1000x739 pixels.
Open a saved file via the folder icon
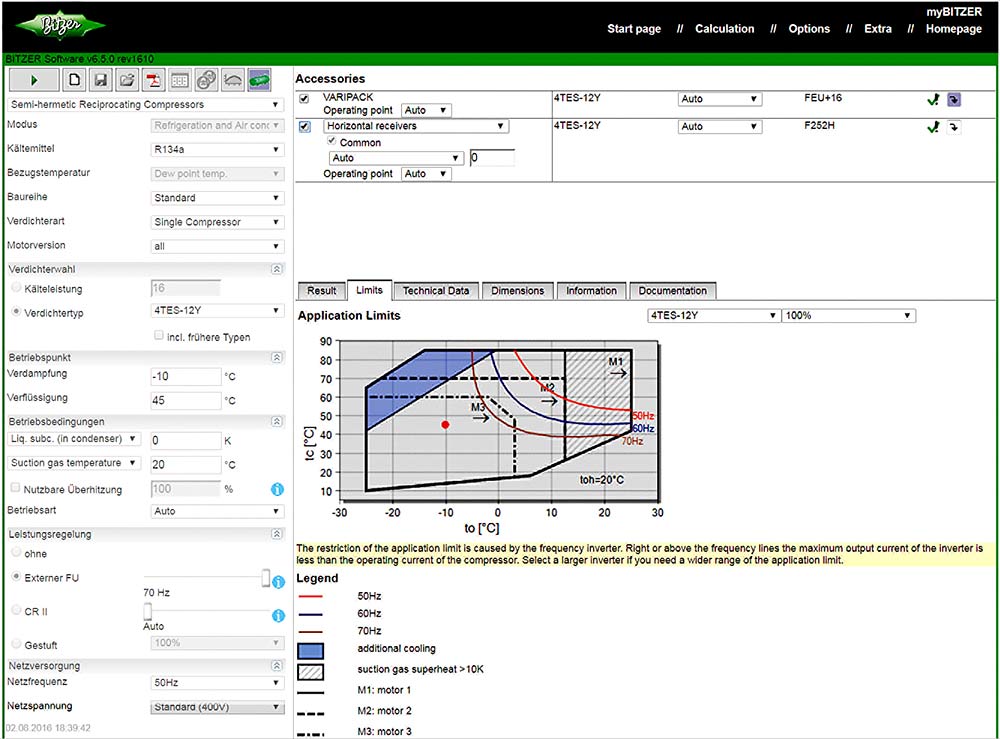[127, 80]
